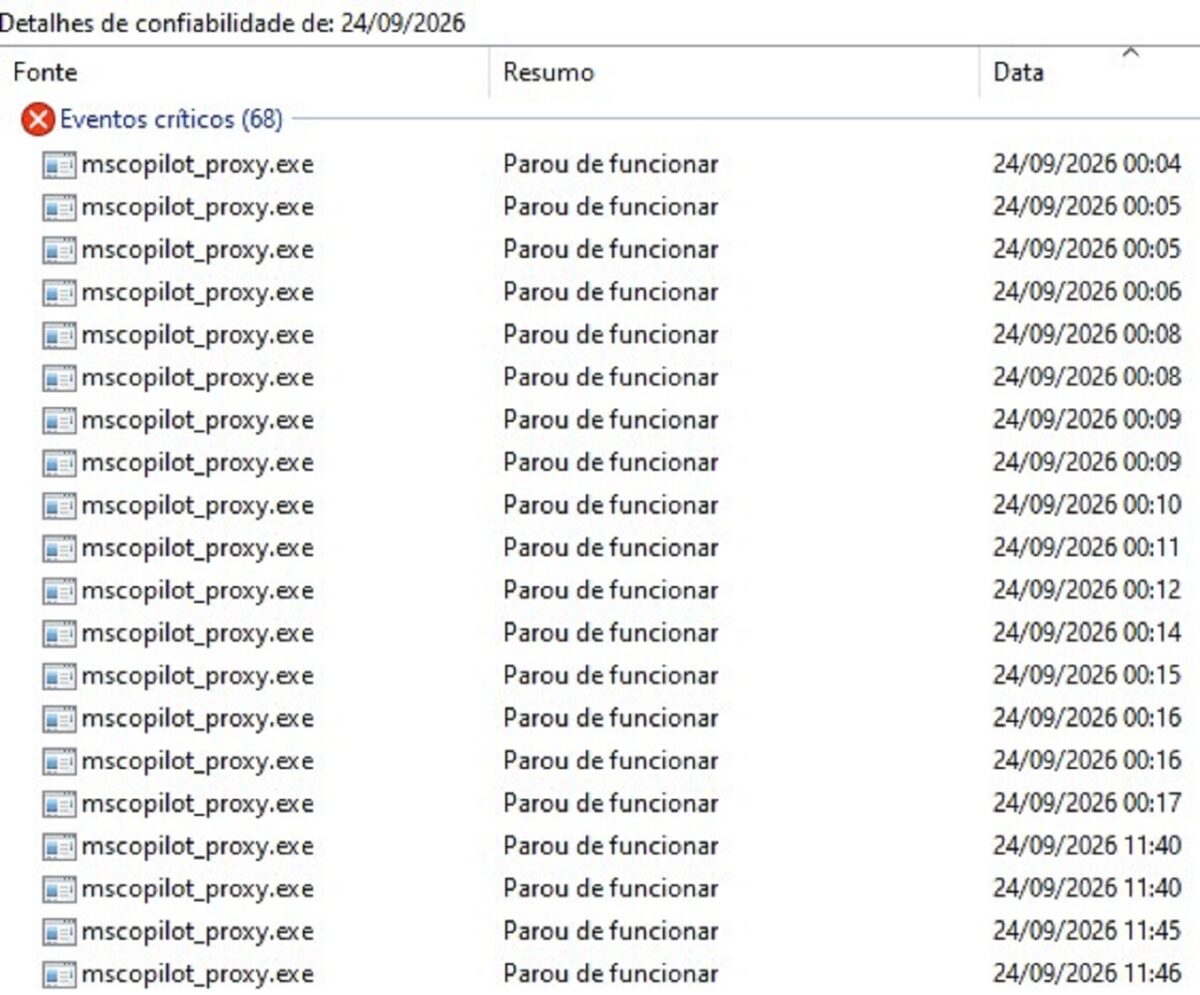Sort by the Data column header
This screenshot has width=1200, height=995.
coord(1018,72)
